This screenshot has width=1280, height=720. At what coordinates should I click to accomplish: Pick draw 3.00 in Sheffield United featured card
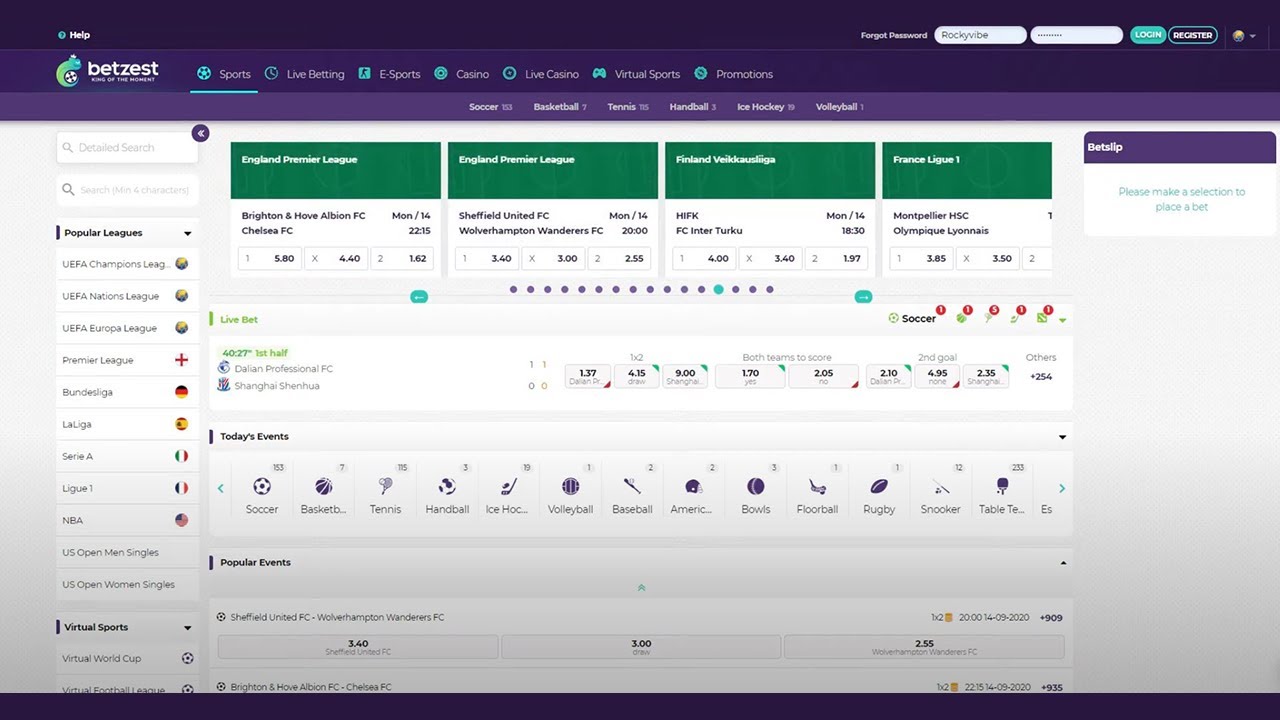pyautogui.click(x=553, y=258)
